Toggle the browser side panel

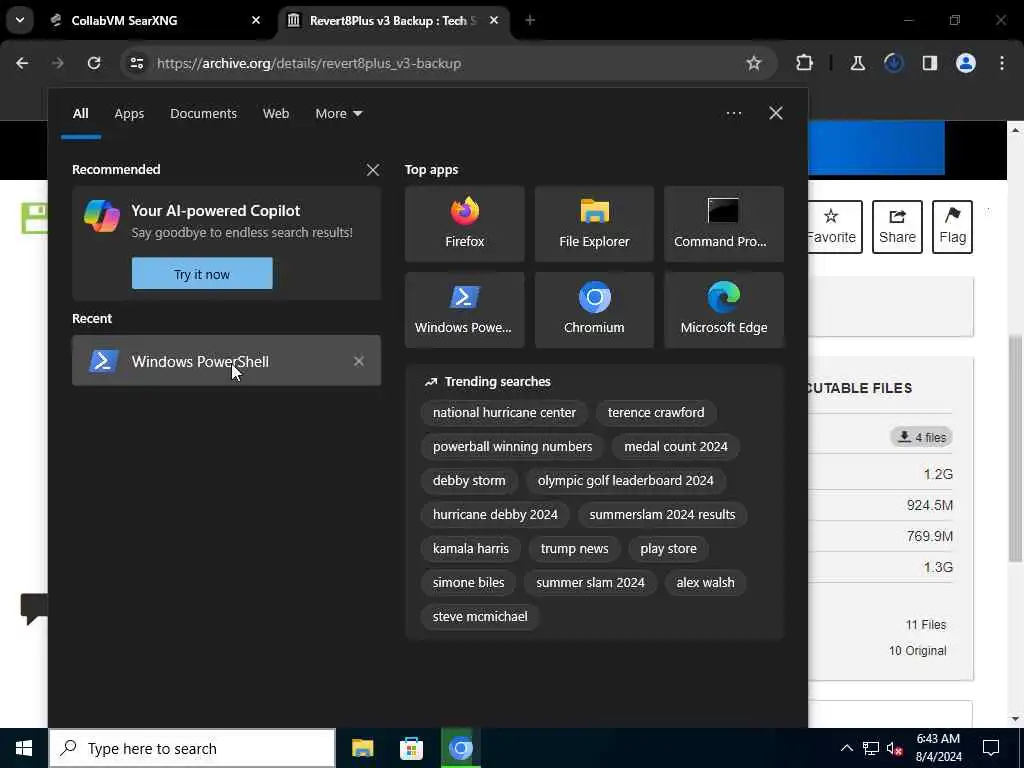tap(929, 63)
